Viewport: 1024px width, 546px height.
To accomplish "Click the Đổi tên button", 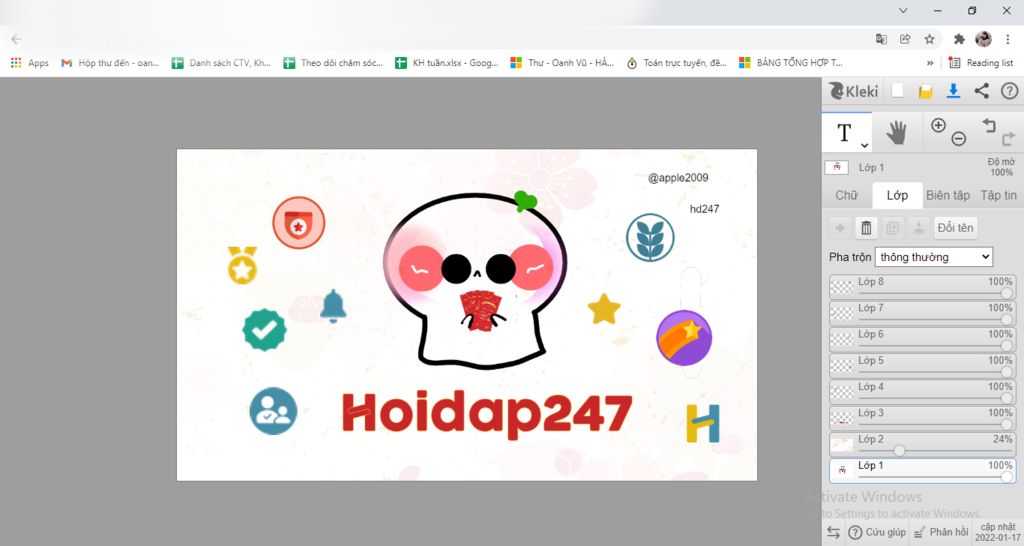I will 955,228.
